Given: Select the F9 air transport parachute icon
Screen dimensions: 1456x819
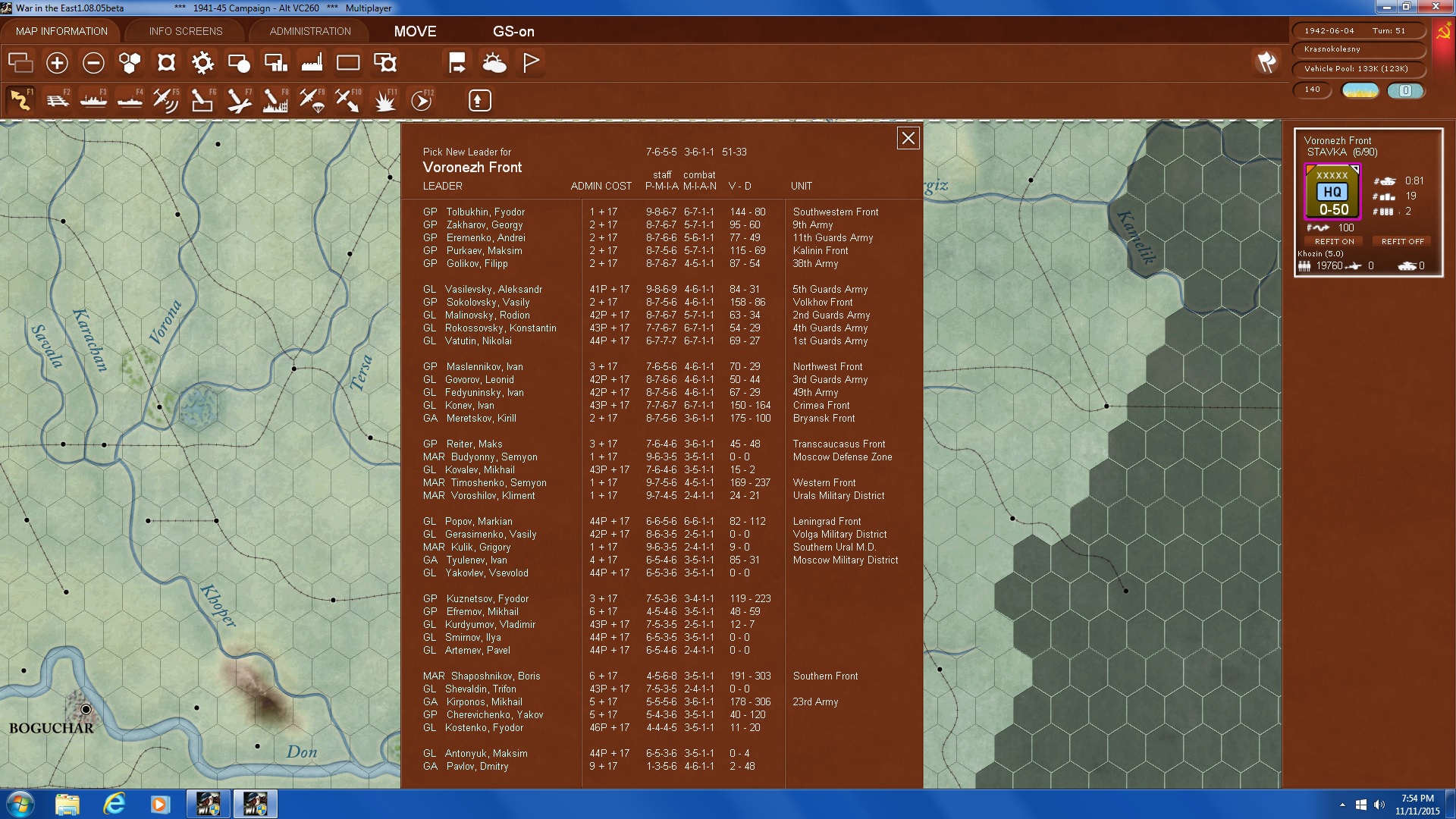Looking at the screenshot, I should point(312,100).
